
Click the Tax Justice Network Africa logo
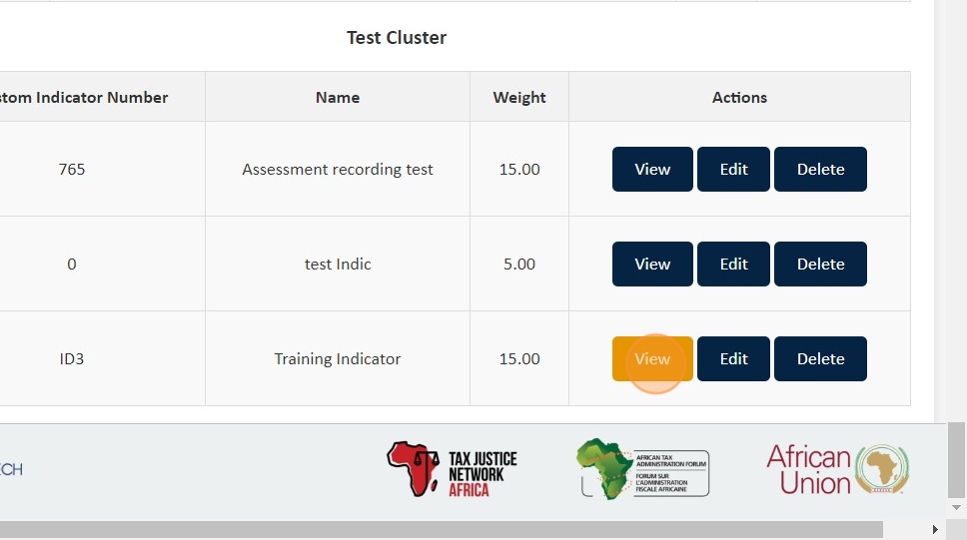coord(452,470)
